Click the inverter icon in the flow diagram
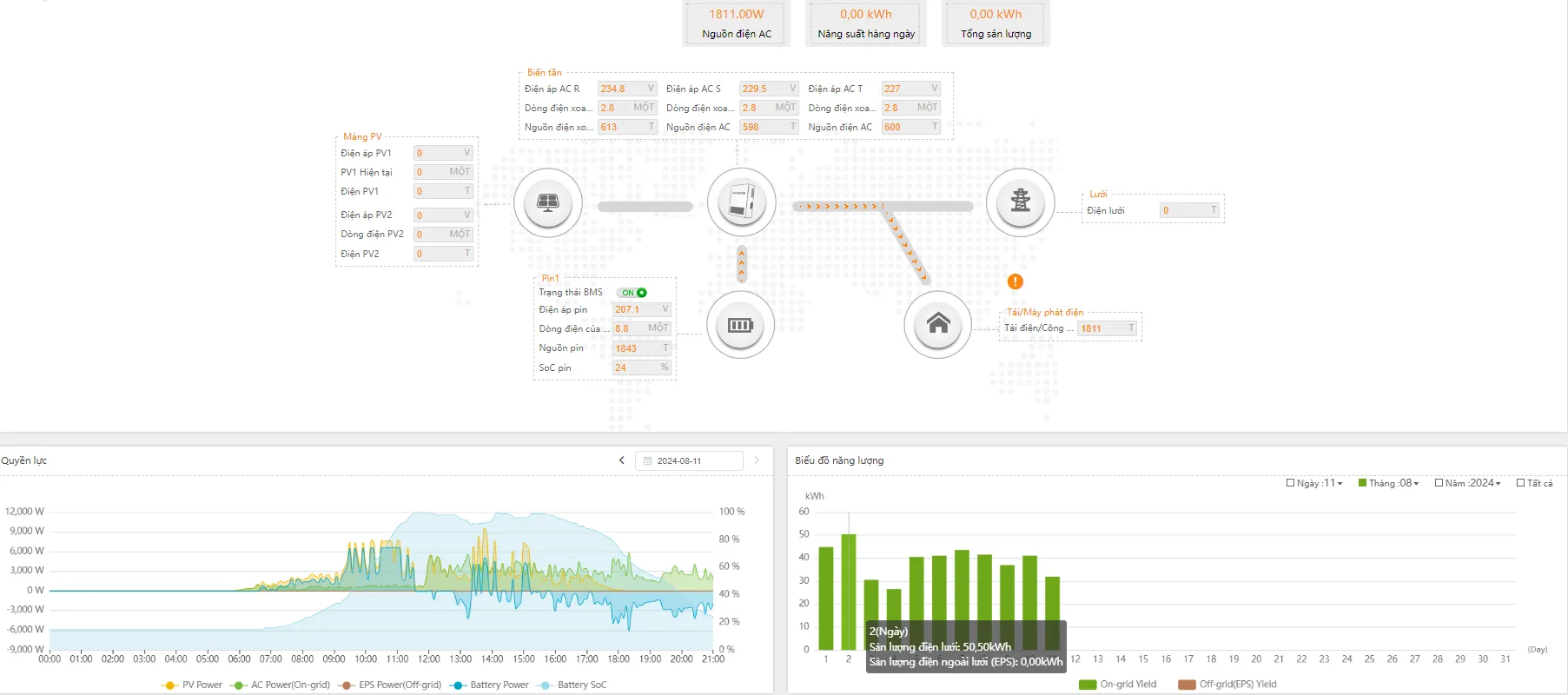Screen dimensions: 1568x695 click(x=741, y=202)
